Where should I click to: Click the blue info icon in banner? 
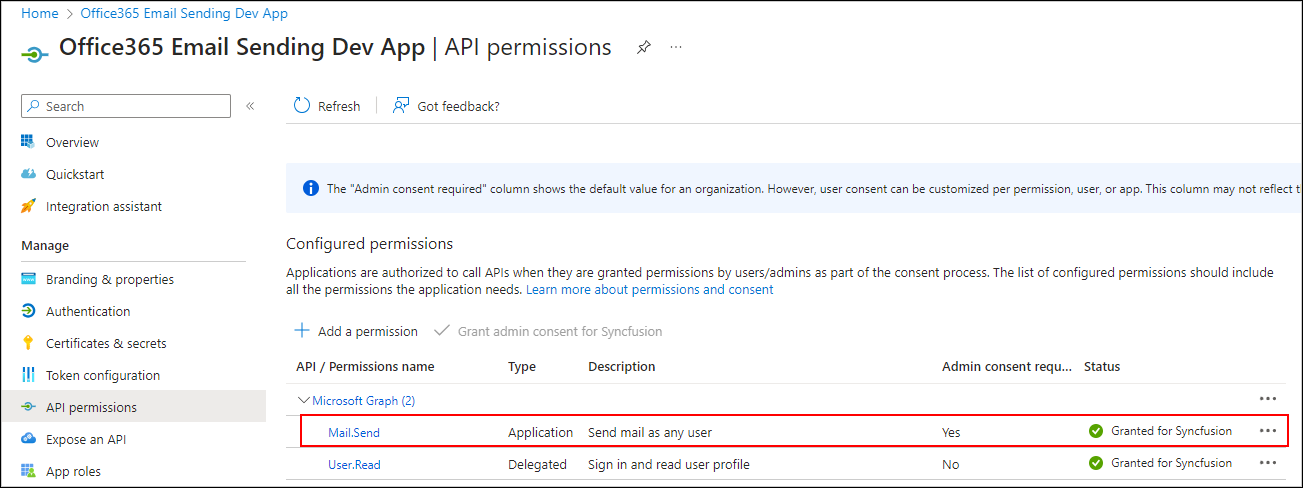(311, 188)
